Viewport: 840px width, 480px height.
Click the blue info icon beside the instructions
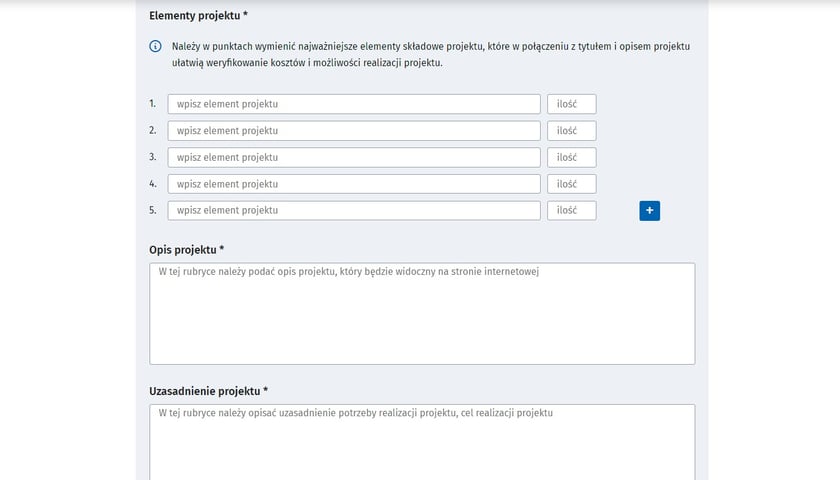point(155,46)
